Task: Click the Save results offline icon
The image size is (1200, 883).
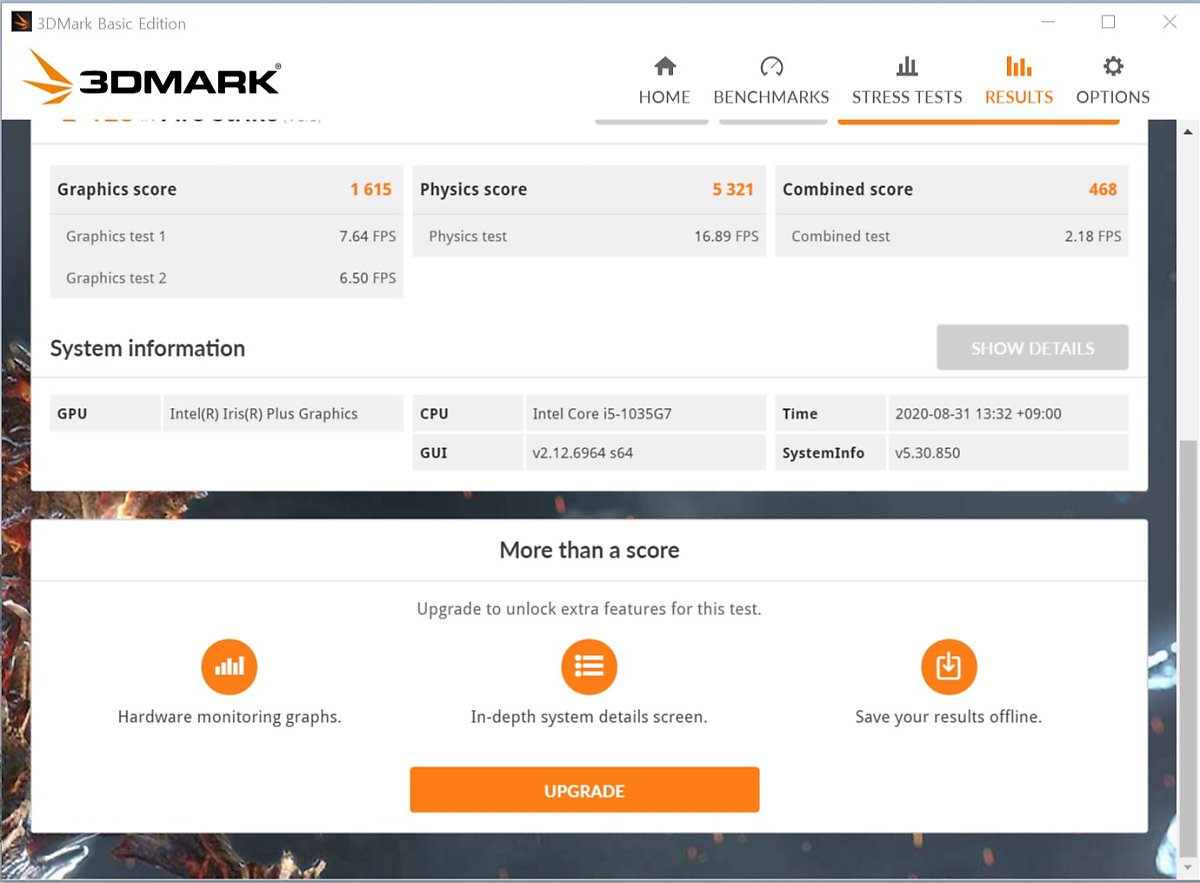Action: [x=948, y=666]
